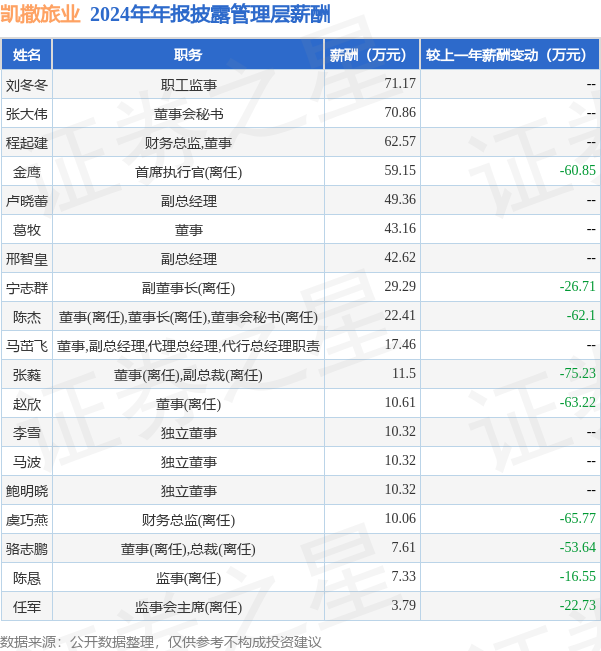The height and width of the screenshot is (651, 601).
Task: Click the 数据来源 disclaimer footer text
Action: pos(161,642)
